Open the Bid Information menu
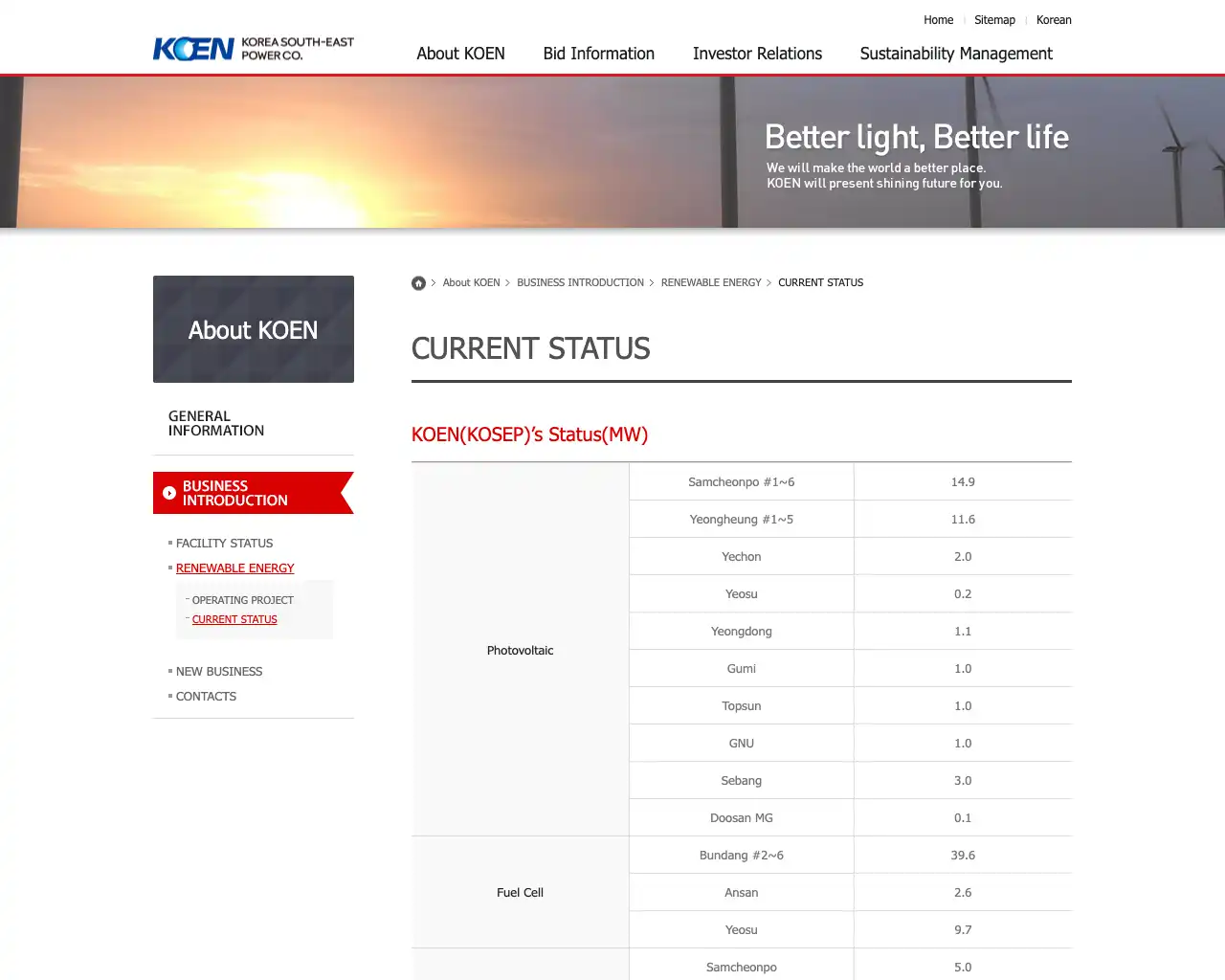 coord(598,54)
